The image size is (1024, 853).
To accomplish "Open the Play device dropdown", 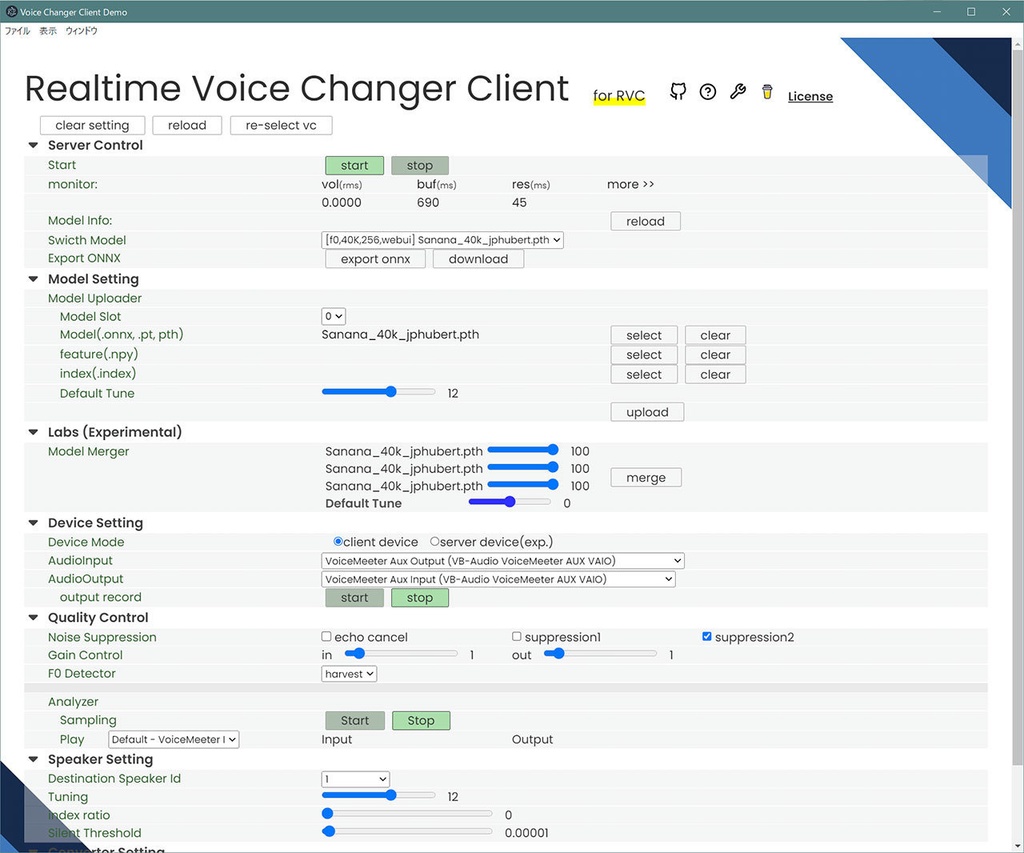I will 174,739.
